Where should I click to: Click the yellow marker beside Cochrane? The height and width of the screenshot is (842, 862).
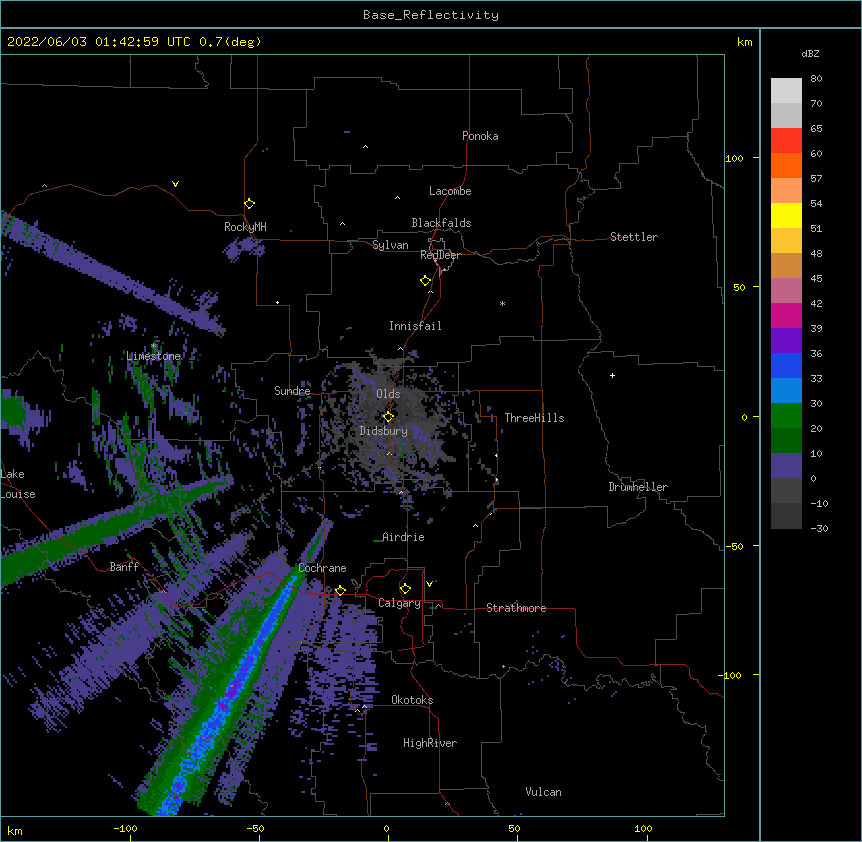point(340,590)
